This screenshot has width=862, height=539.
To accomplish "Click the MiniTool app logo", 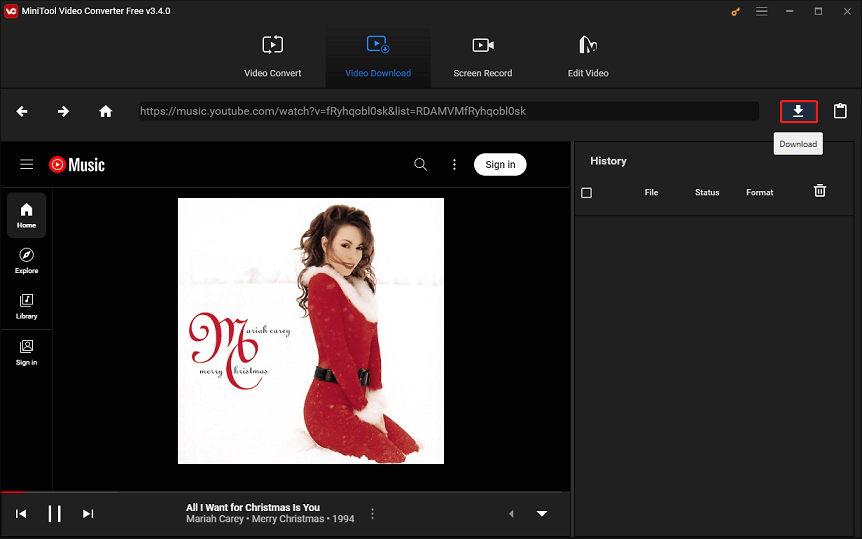I will coord(11,11).
